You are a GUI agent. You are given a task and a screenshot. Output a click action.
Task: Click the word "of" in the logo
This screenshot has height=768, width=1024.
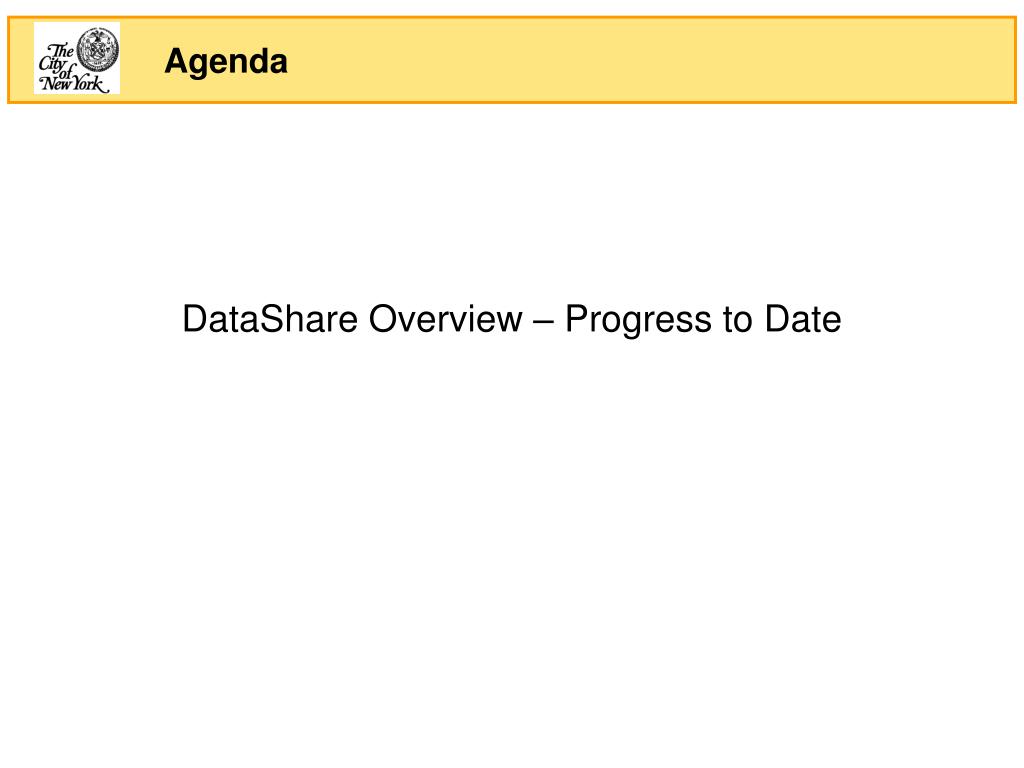pos(68,72)
